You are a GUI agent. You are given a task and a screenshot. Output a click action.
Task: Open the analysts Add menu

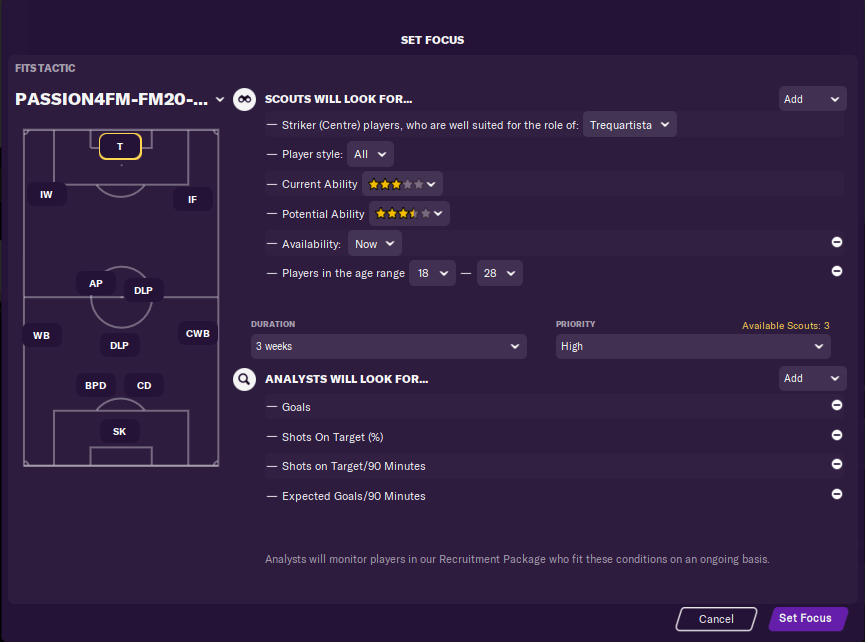pos(812,378)
